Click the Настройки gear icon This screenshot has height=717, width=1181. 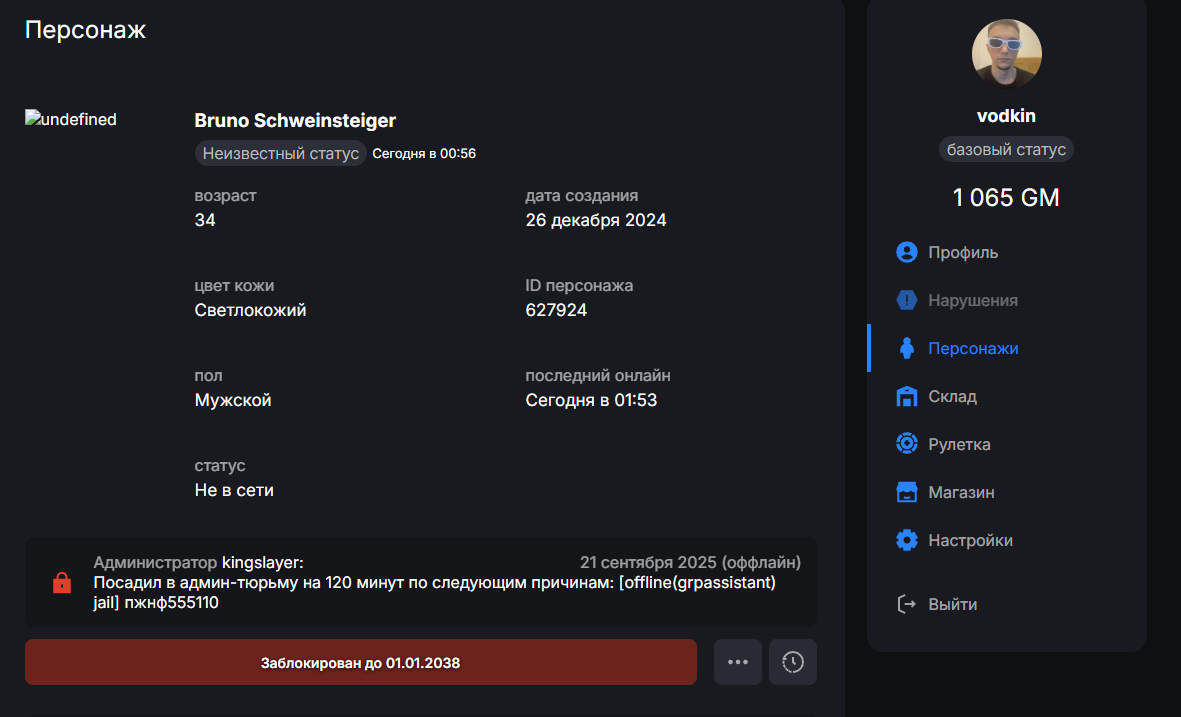click(907, 540)
